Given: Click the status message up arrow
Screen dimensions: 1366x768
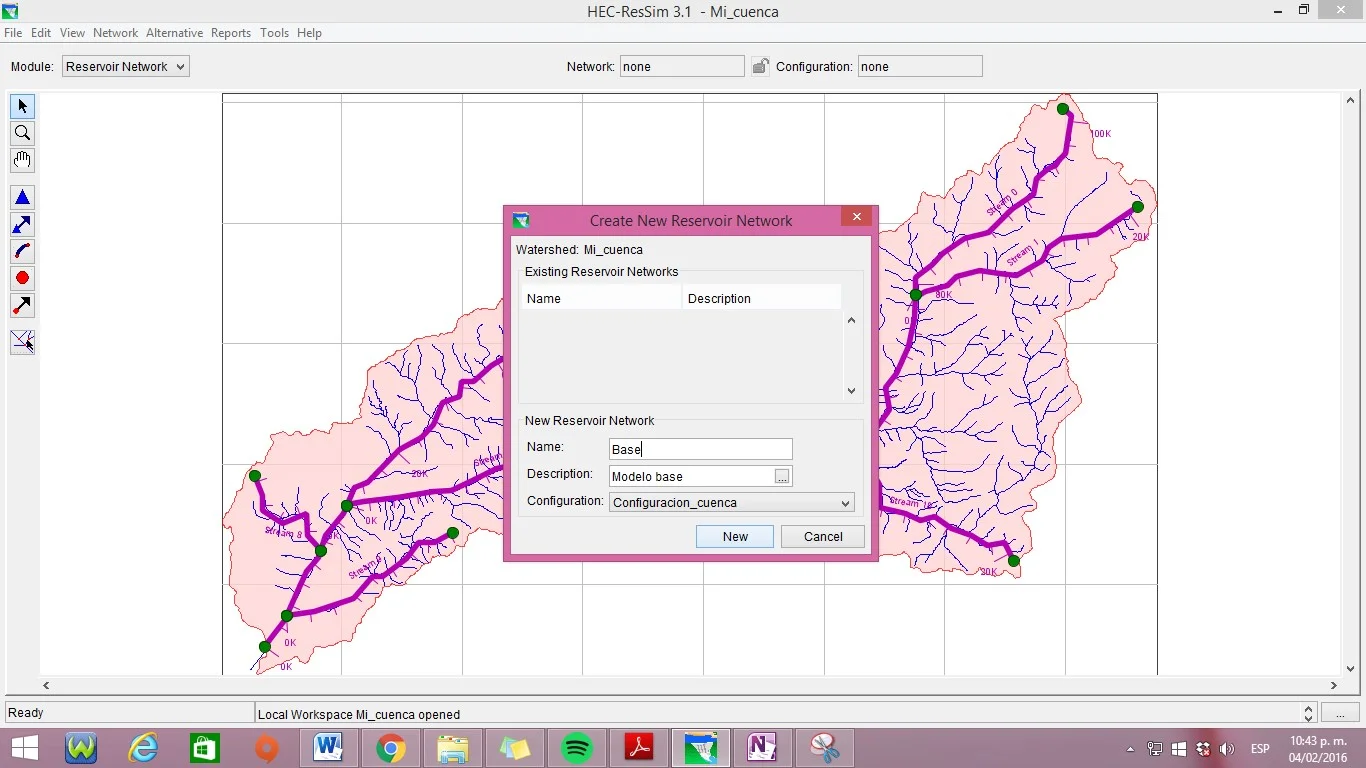Looking at the screenshot, I should pos(1309,708).
